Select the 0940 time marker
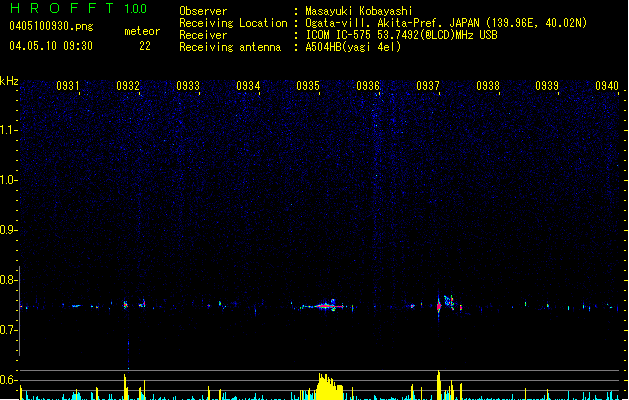Screen dimensions: 629x400 pos(607,86)
